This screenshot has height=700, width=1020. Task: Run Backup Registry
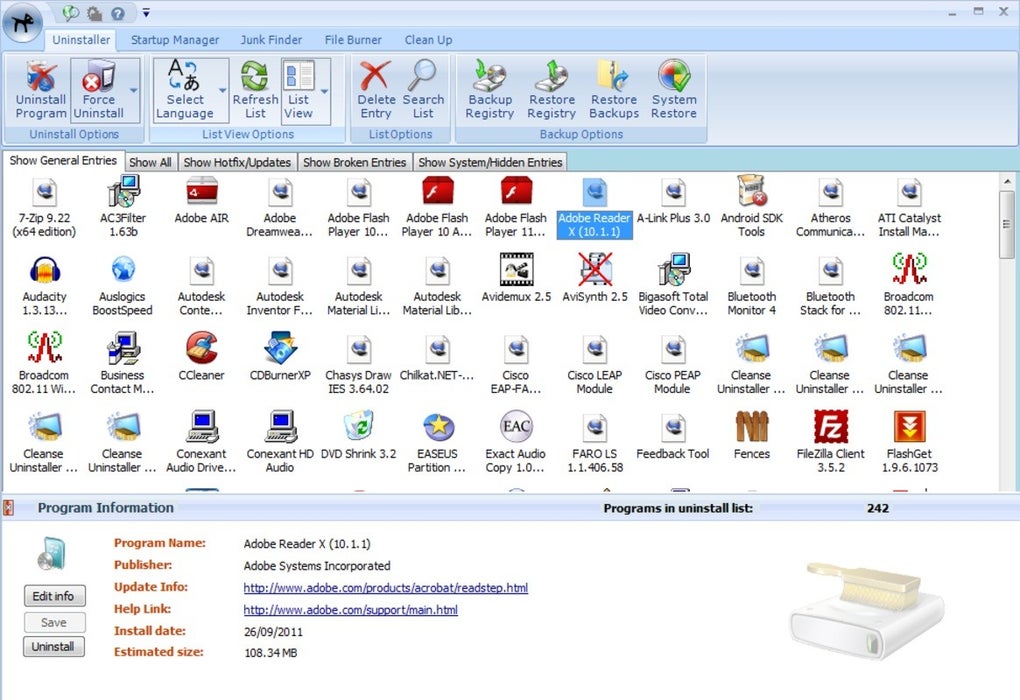[489, 95]
